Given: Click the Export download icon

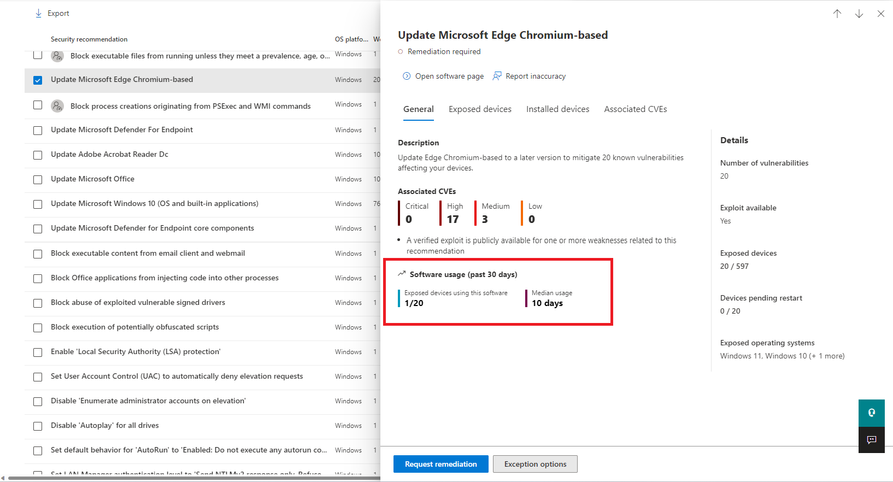Looking at the screenshot, I should tap(39, 13).
